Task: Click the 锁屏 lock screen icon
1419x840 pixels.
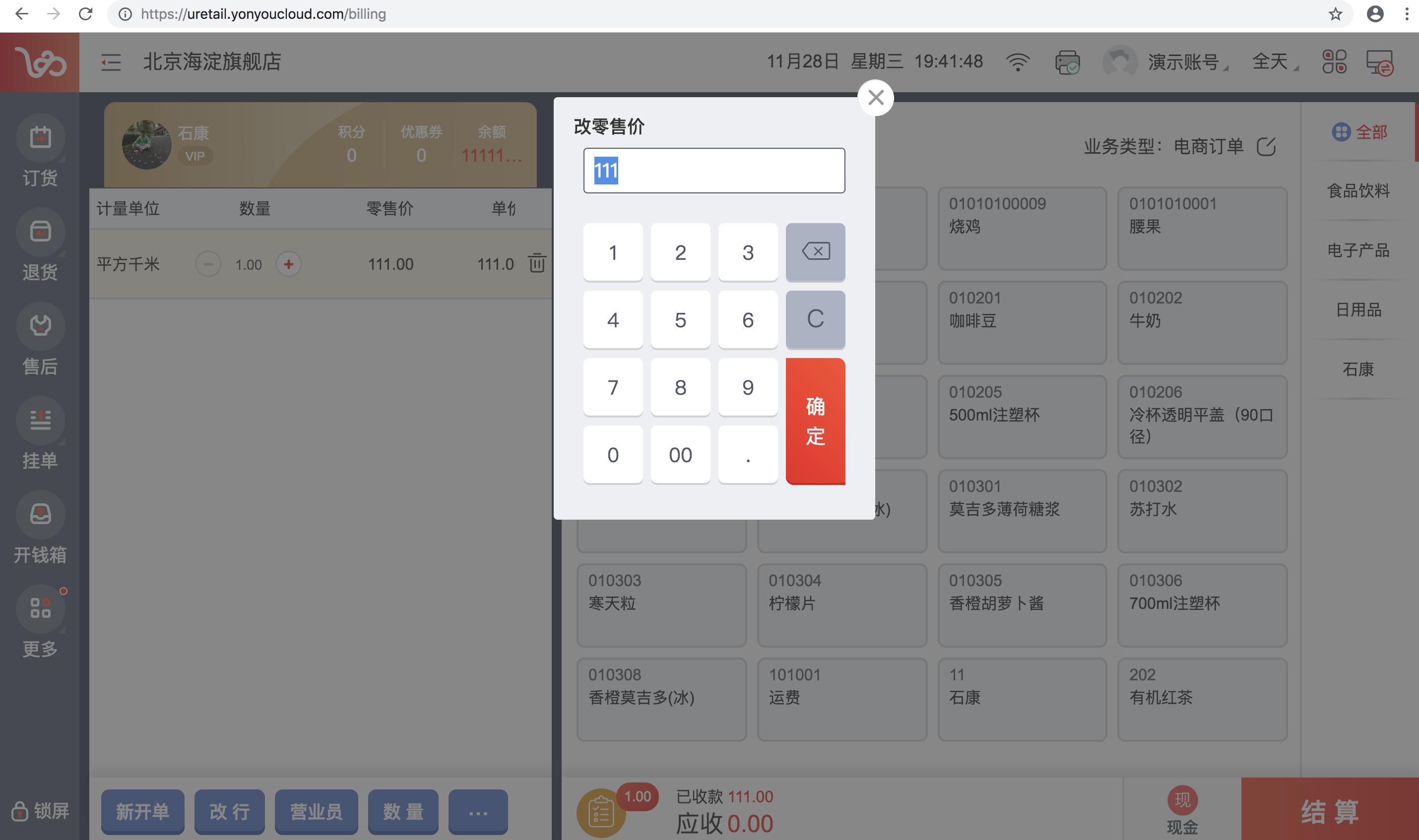Action: tap(40, 811)
